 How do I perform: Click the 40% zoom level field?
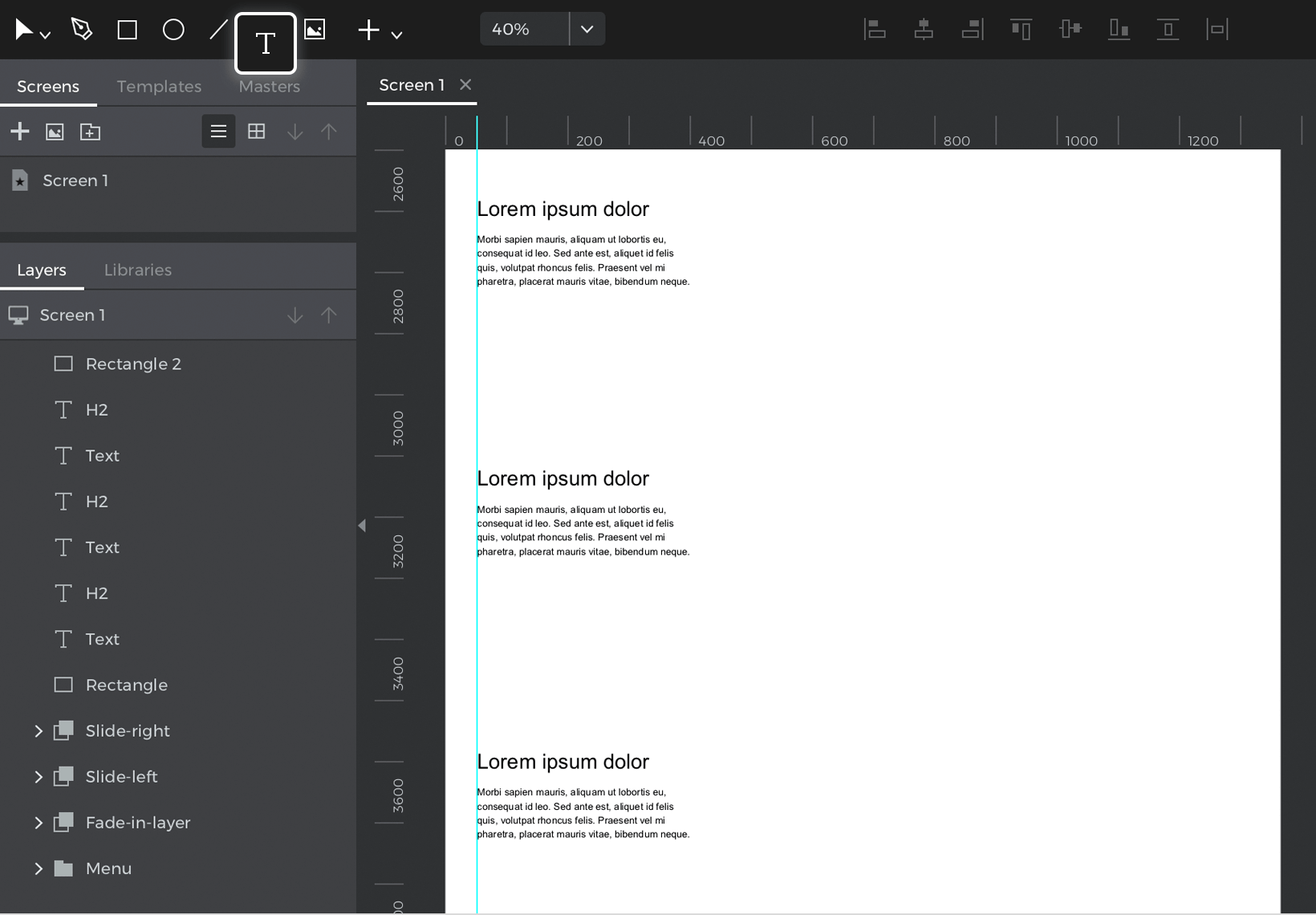point(525,29)
